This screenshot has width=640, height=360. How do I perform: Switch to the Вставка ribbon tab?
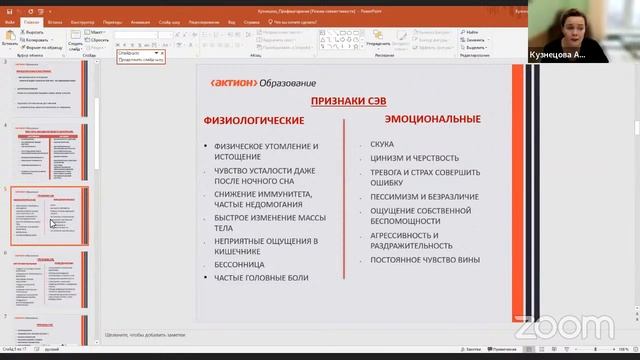pyautogui.click(x=55, y=22)
